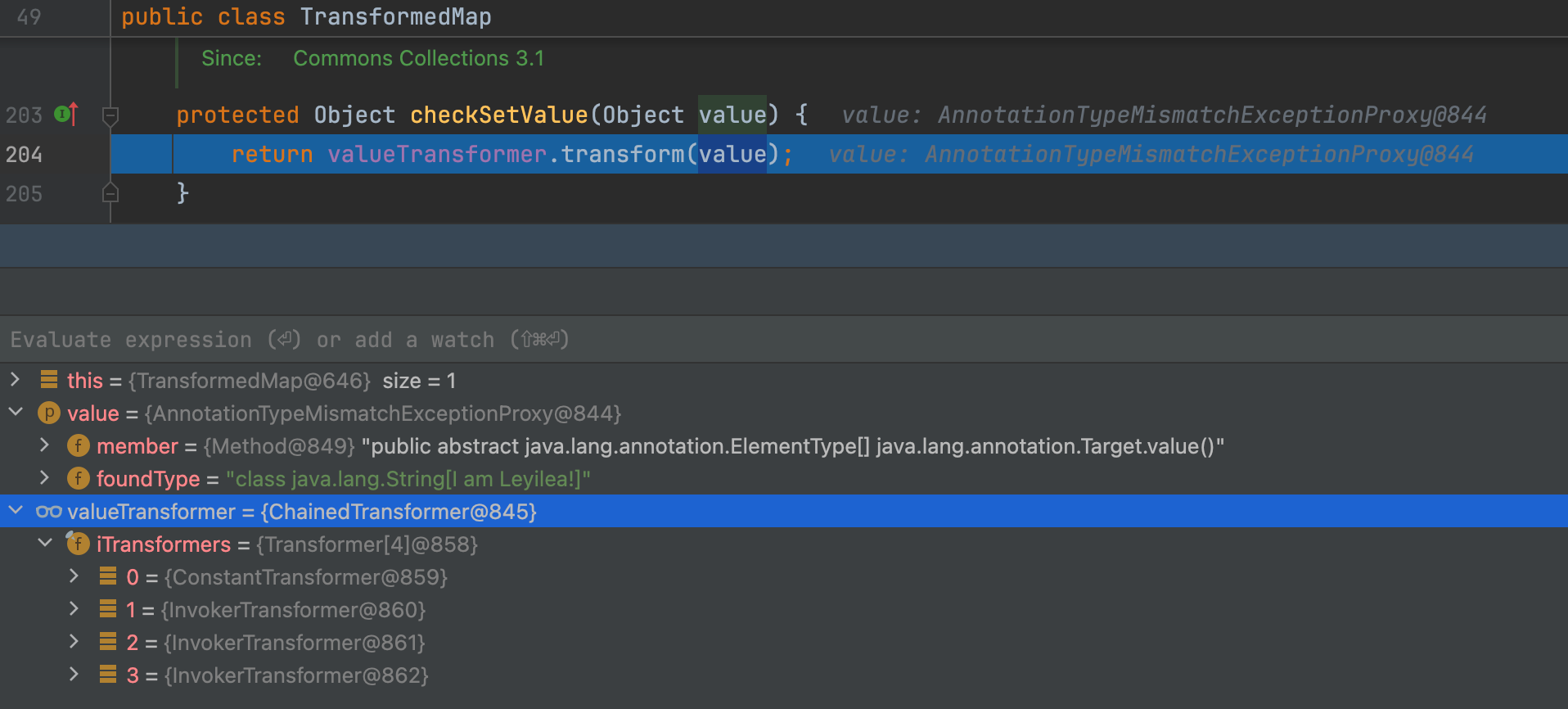Select the InvokerTransformer@861 array entry

295,643
